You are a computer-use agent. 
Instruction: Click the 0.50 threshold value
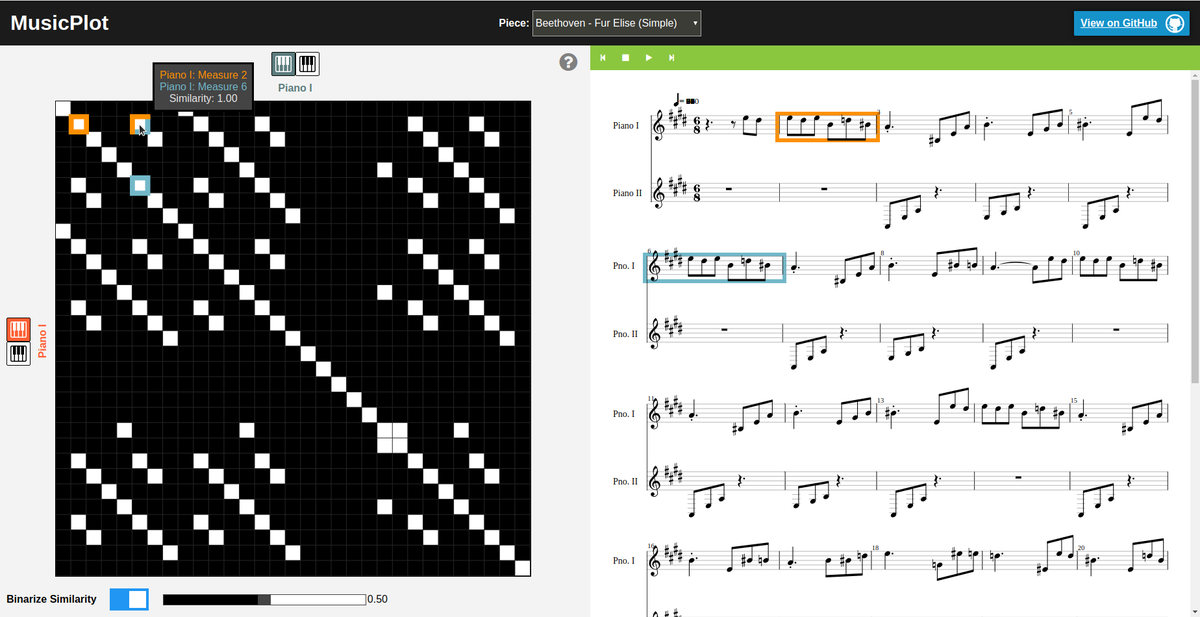378,599
